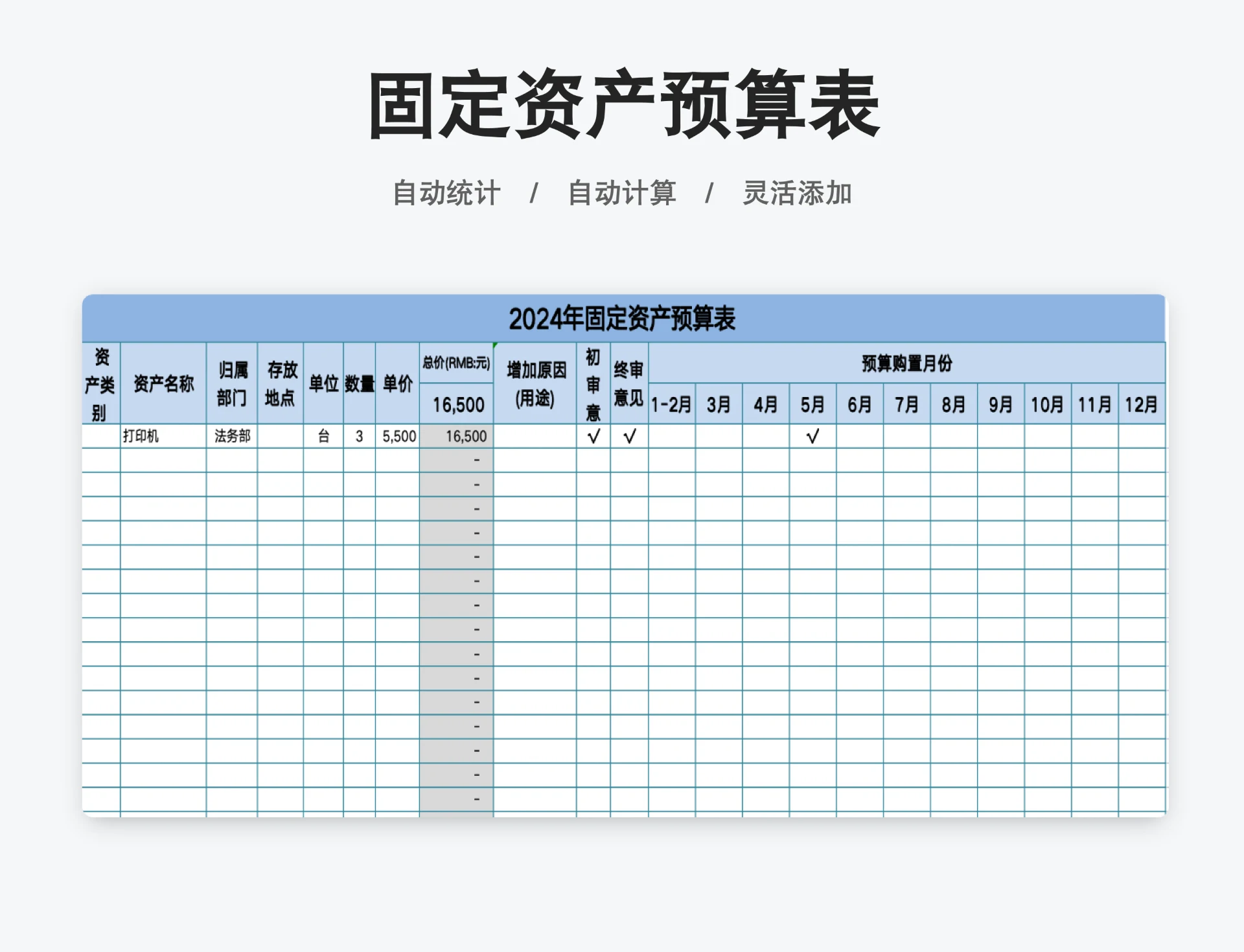Toggle the 终审意见 approval checkmark
Screen dimensions: 1244x952
tap(627, 436)
